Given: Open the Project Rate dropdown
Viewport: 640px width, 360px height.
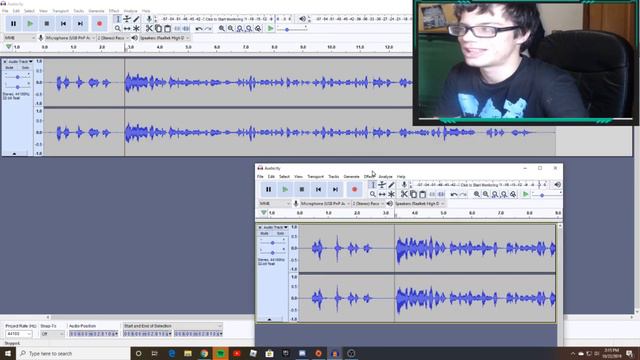Looking at the screenshot, I should click(x=18, y=334).
